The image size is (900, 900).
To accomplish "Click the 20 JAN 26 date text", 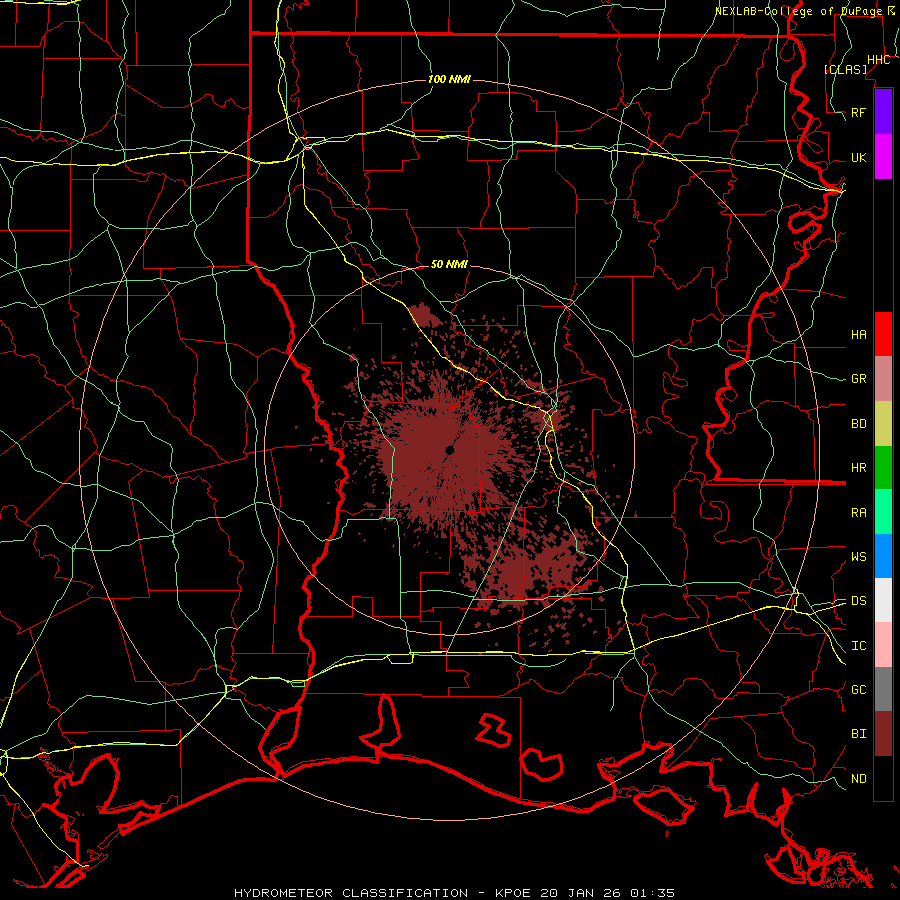I will (x=580, y=893).
